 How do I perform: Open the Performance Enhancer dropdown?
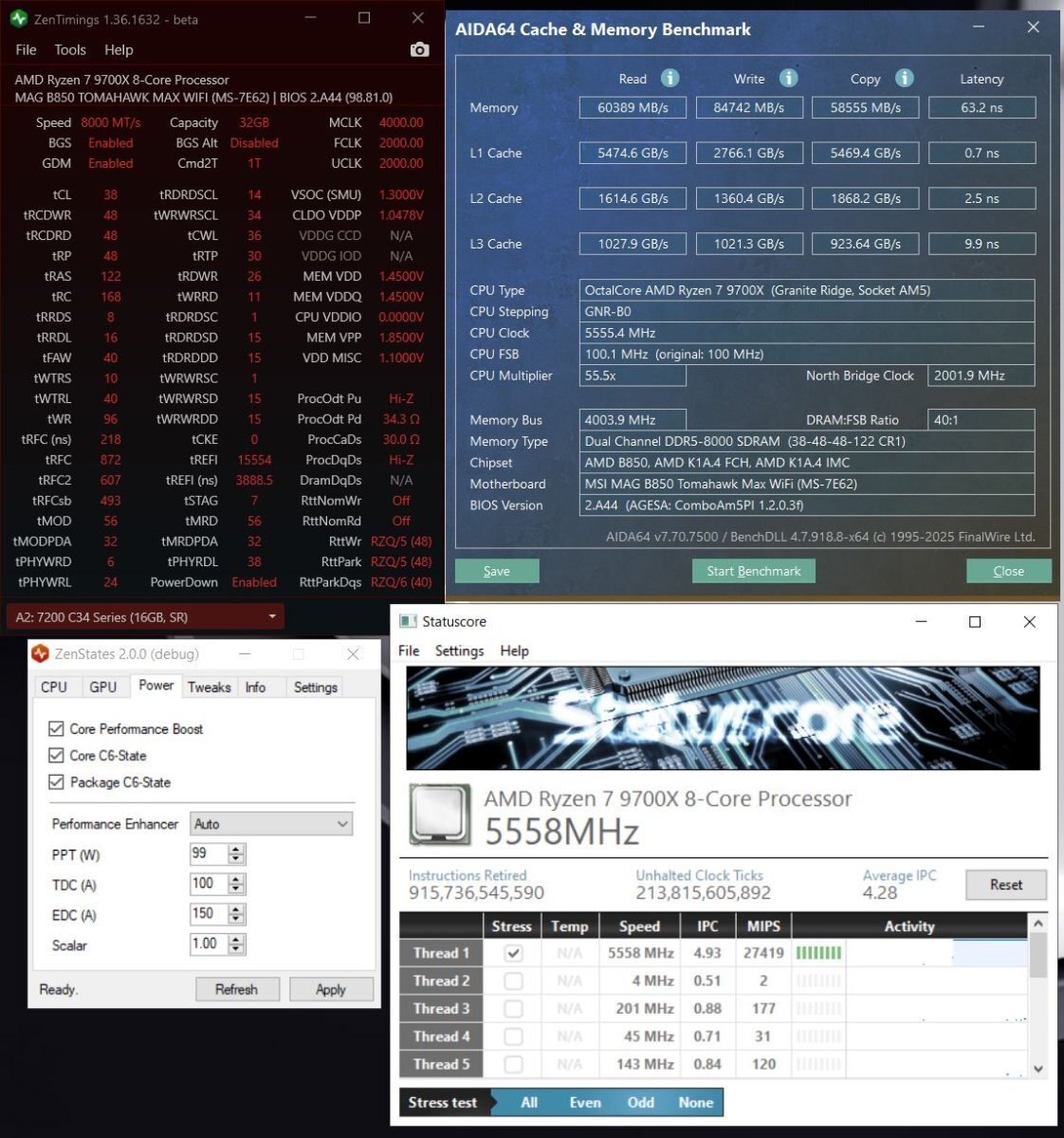tap(271, 824)
